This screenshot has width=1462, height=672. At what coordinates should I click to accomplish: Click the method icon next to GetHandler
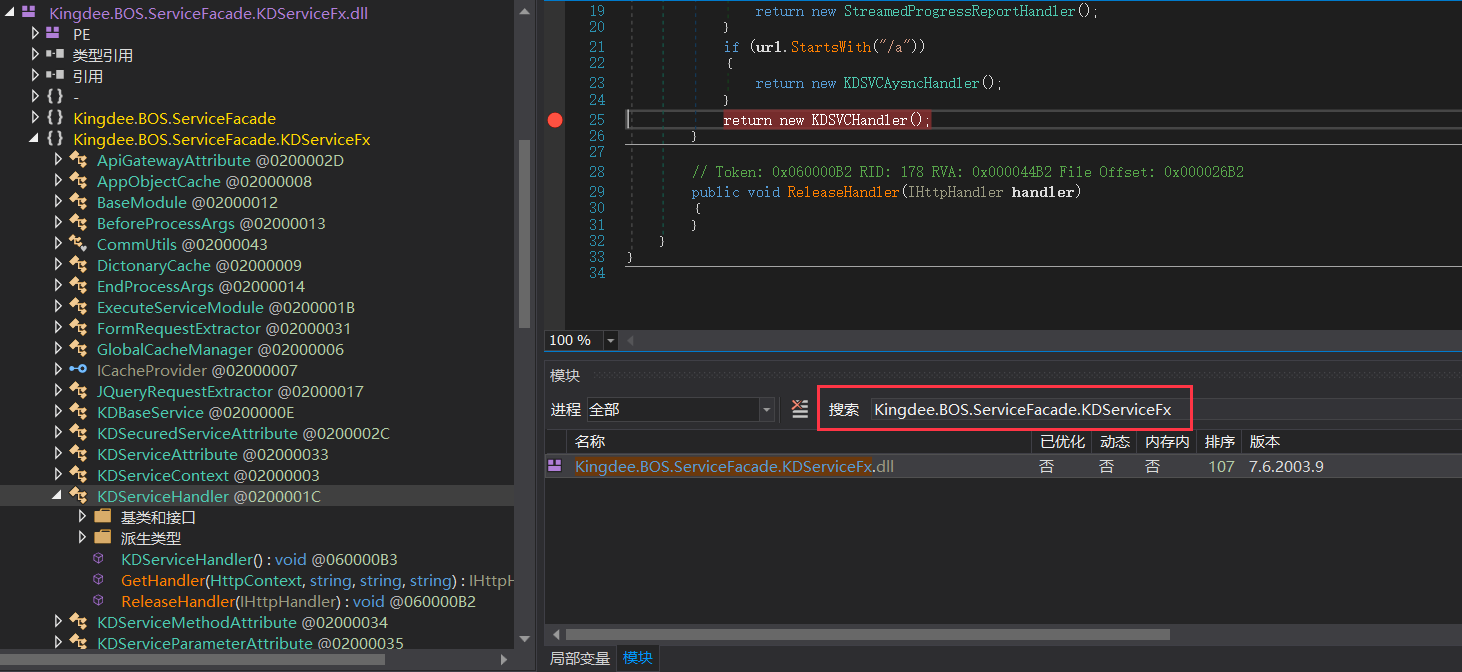[x=99, y=580]
